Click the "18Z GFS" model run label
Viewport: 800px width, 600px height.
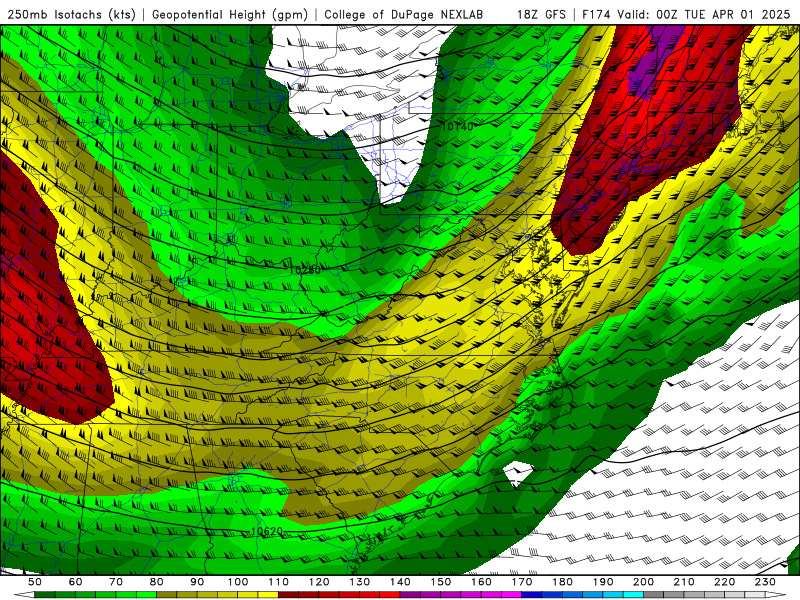click(x=541, y=14)
